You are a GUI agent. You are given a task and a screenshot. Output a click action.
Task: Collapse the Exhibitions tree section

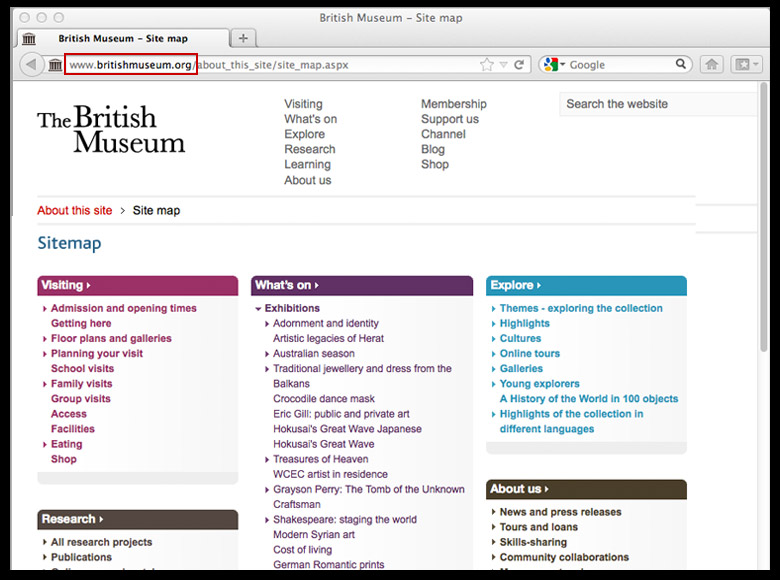[x=258, y=309]
